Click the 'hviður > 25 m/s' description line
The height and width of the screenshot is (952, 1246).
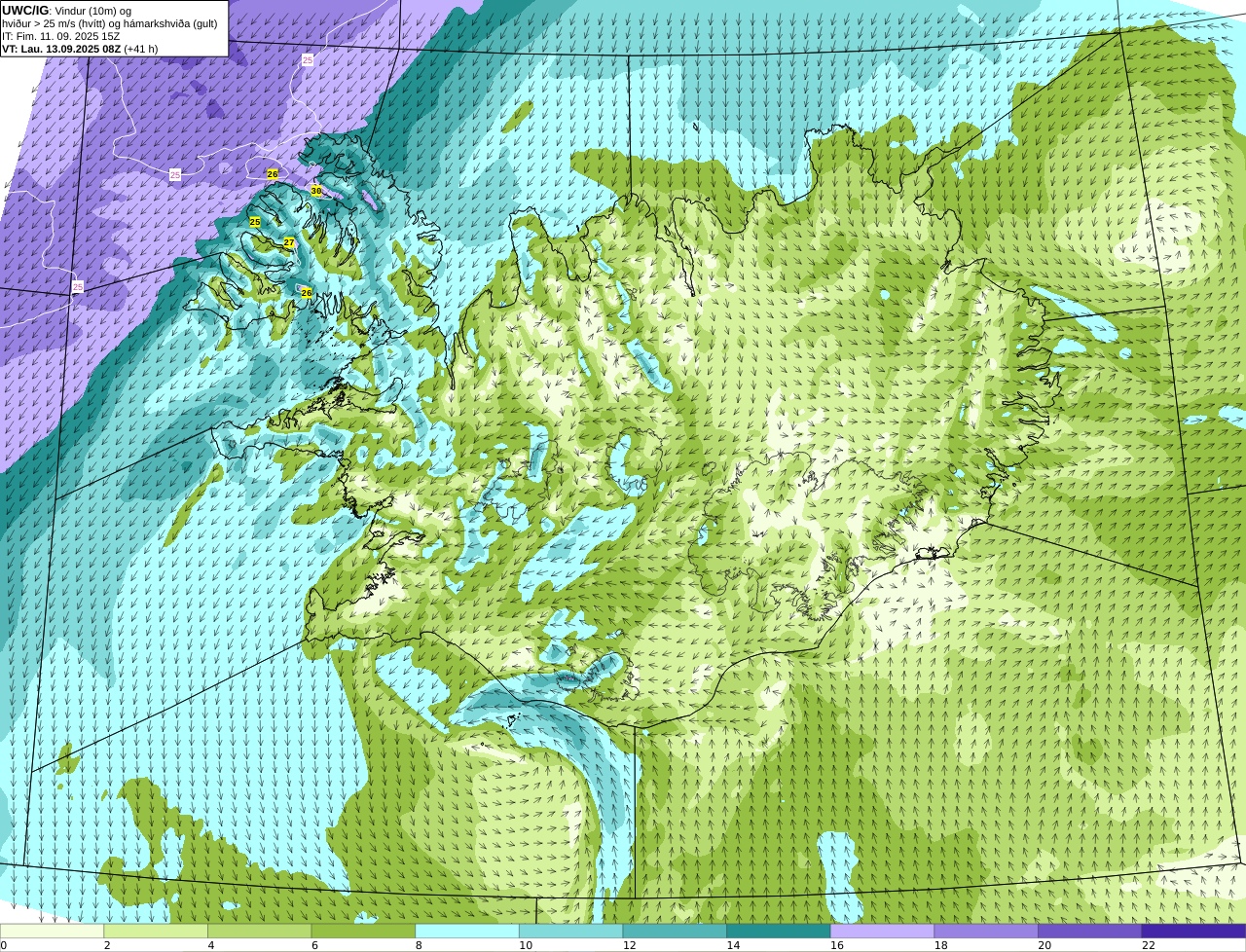(110, 23)
